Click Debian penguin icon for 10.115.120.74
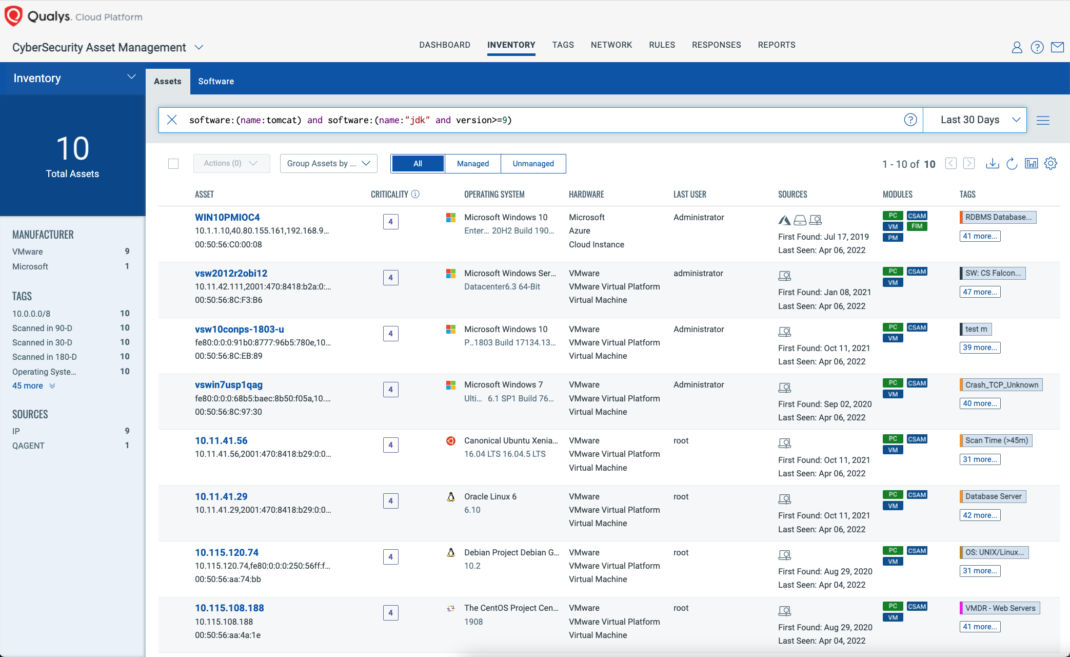The width and height of the screenshot is (1070, 657). (x=450, y=553)
